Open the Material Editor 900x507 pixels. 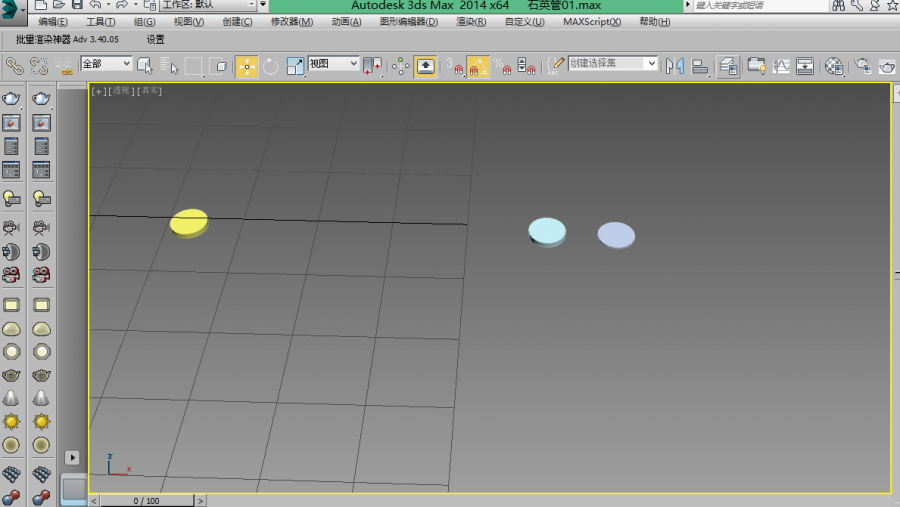pos(835,66)
